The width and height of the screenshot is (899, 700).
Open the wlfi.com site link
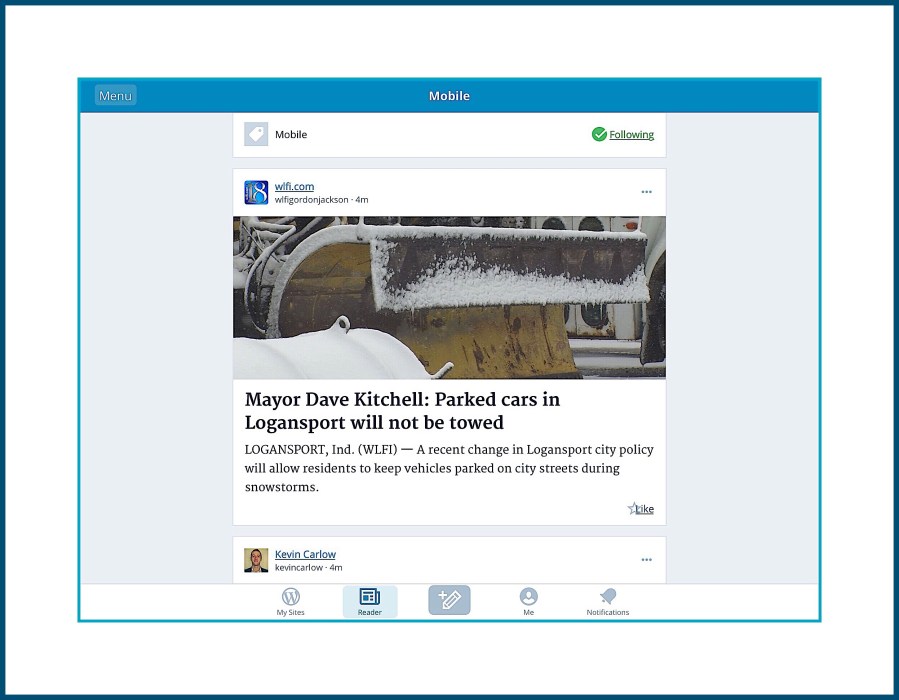pos(294,186)
